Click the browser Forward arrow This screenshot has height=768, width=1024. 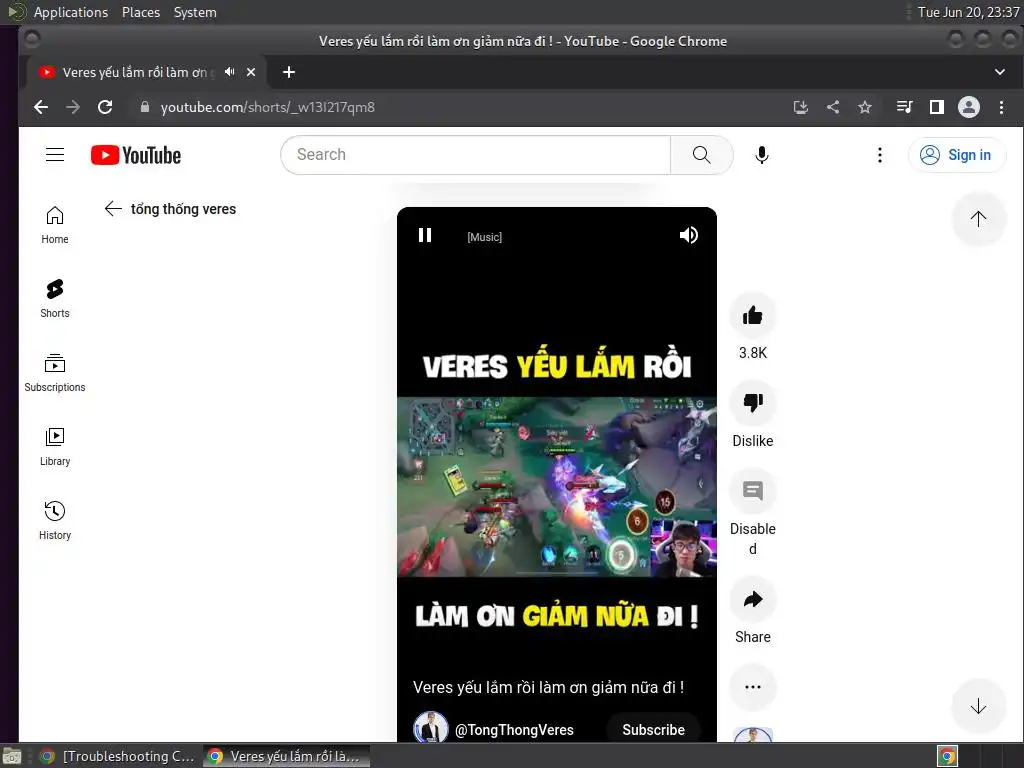72,107
